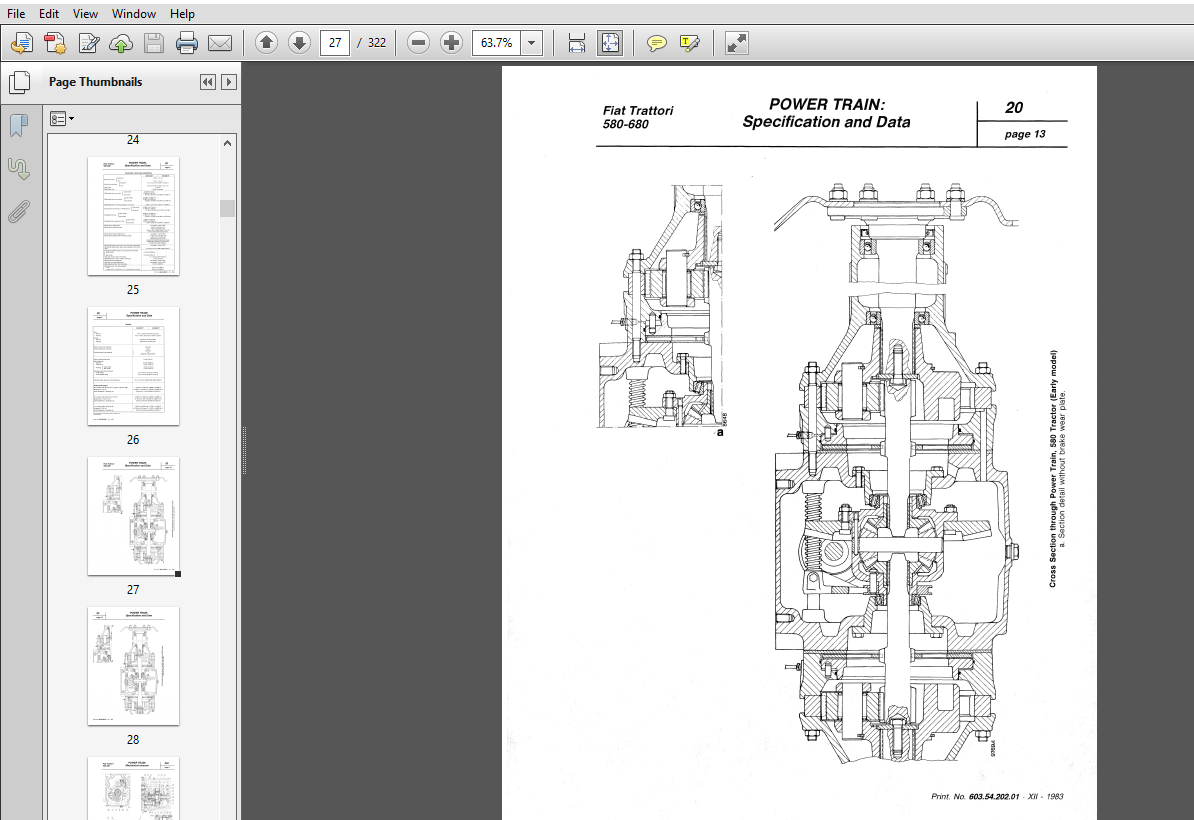
Task: Switch to Read Mode with the expand icon
Action: [736, 43]
